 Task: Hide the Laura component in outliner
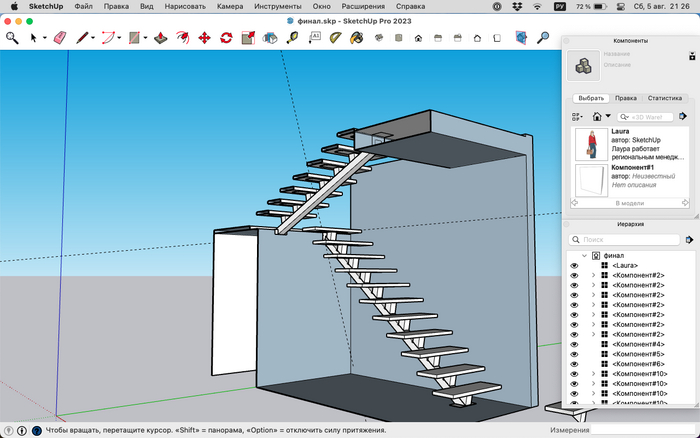[x=574, y=265]
